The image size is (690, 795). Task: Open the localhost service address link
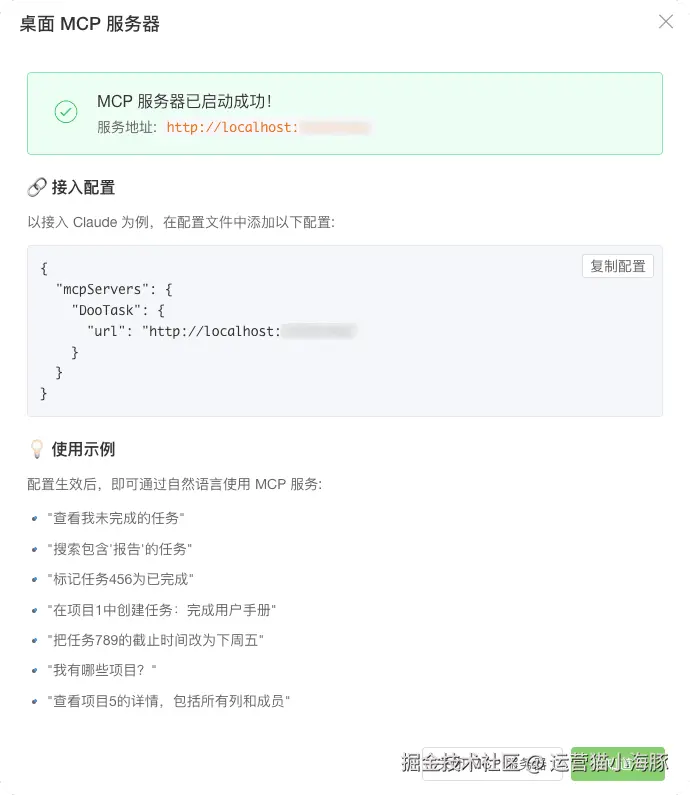(x=268, y=128)
